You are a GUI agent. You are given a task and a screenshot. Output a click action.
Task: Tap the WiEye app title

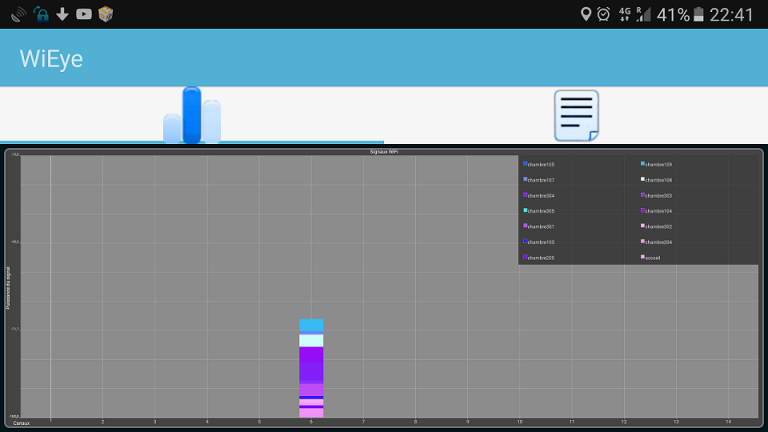point(51,59)
